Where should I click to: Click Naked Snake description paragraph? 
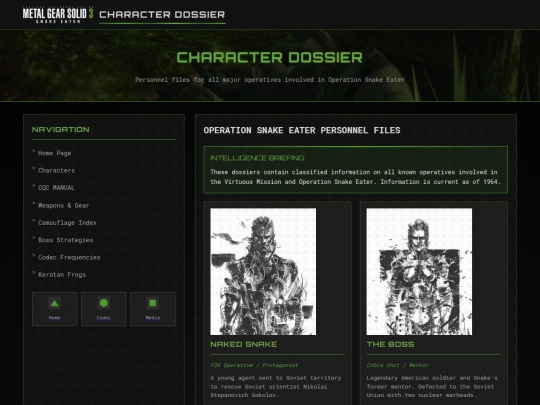[276, 386]
